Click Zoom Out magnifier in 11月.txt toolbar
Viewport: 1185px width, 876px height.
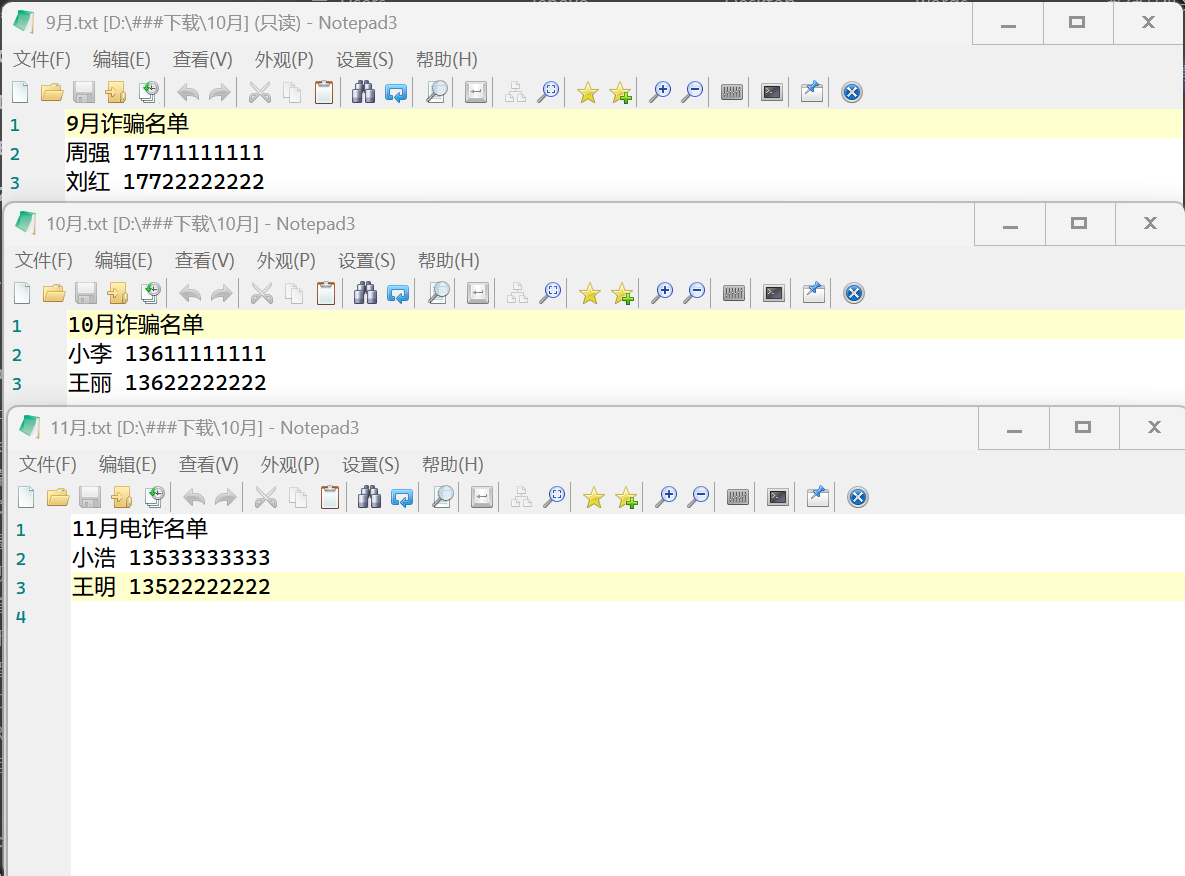(x=698, y=497)
